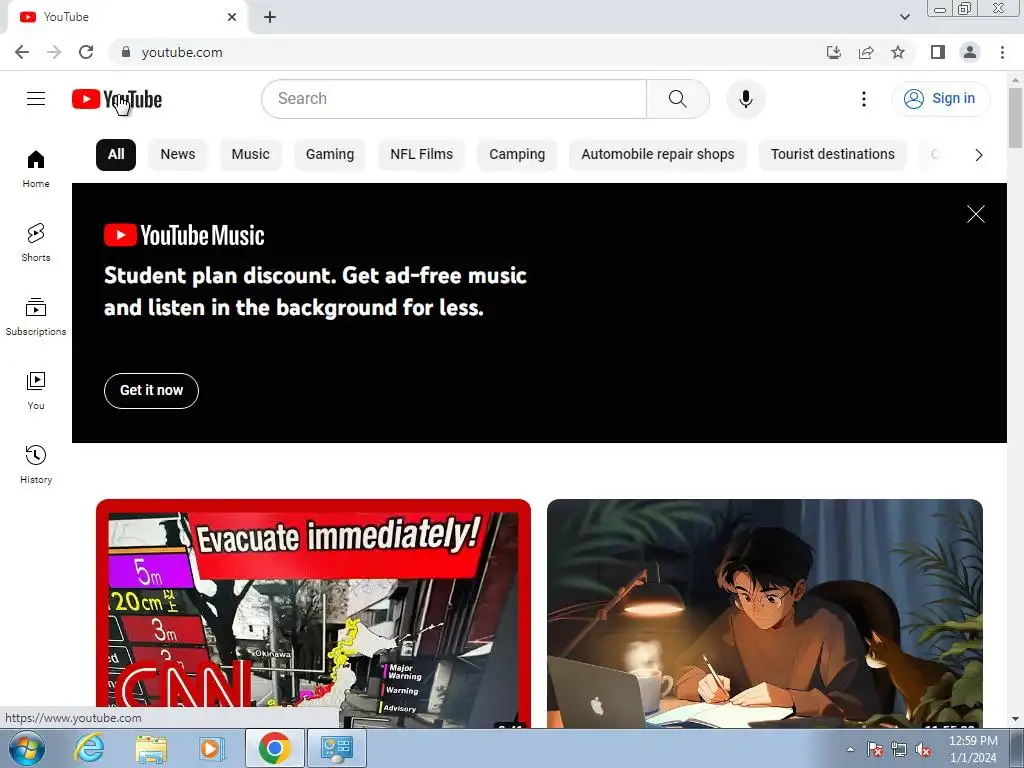Open Subscriptions from sidebar
This screenshot has width=1024, height=768.
[36, 316]
